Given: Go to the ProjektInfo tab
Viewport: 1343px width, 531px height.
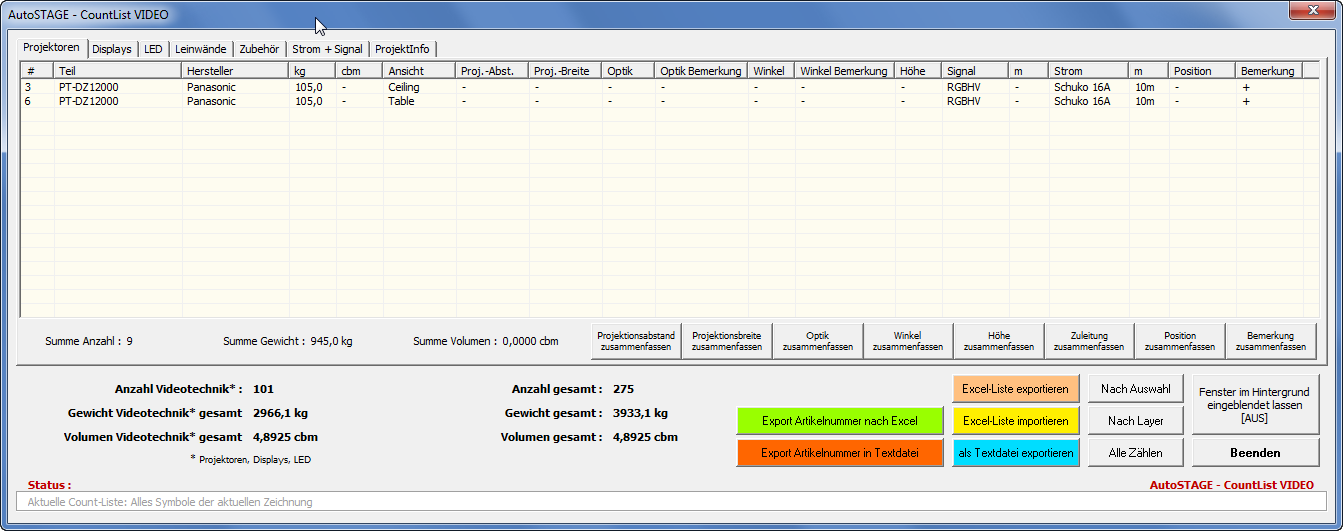Looking at the screenshot, I should pyautogui.click(x=402, y=49).
